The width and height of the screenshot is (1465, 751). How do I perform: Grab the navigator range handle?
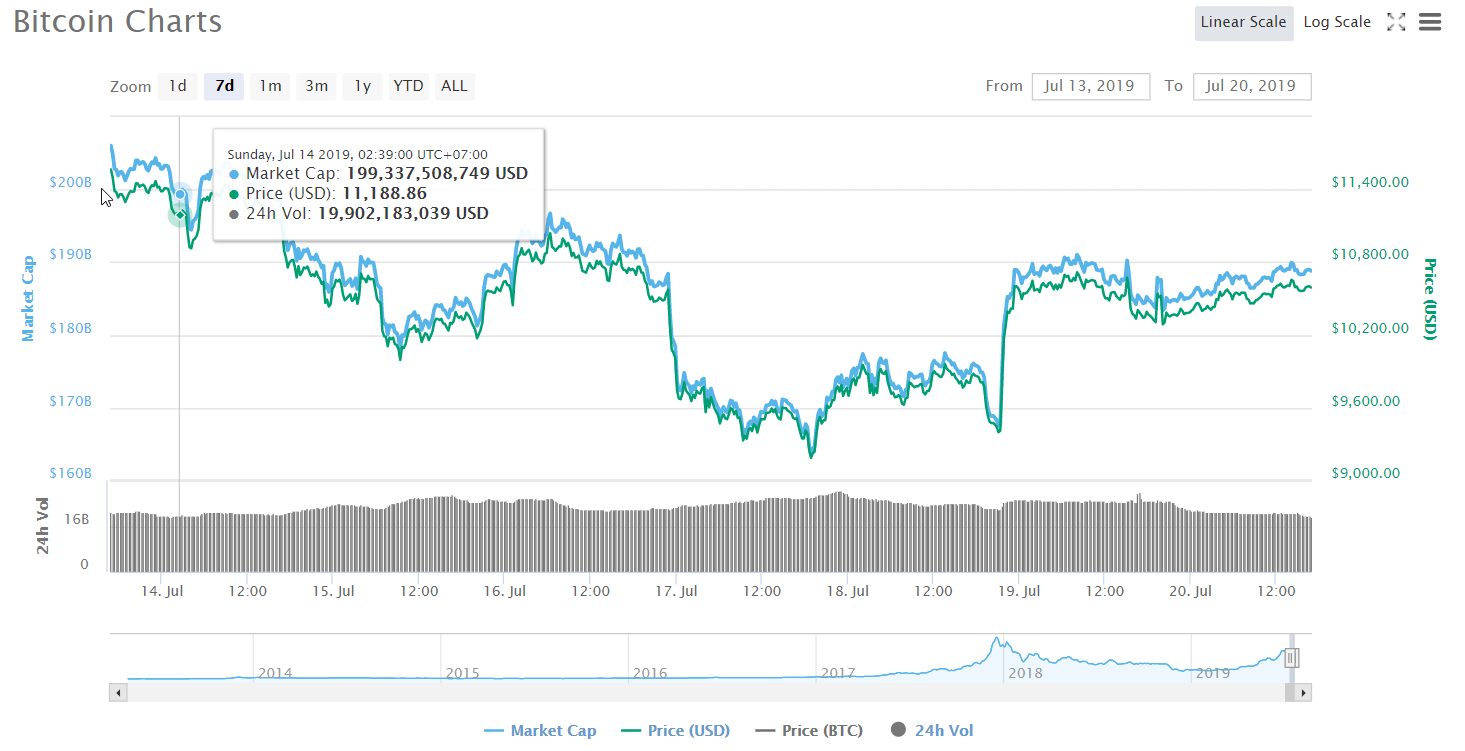coord(1291,658)
